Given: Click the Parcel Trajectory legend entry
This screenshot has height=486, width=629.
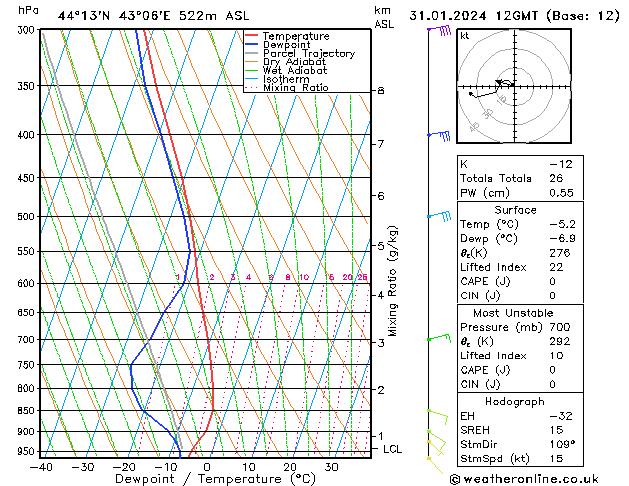Looking at the screenshot, I should click(x=308, y=54).
